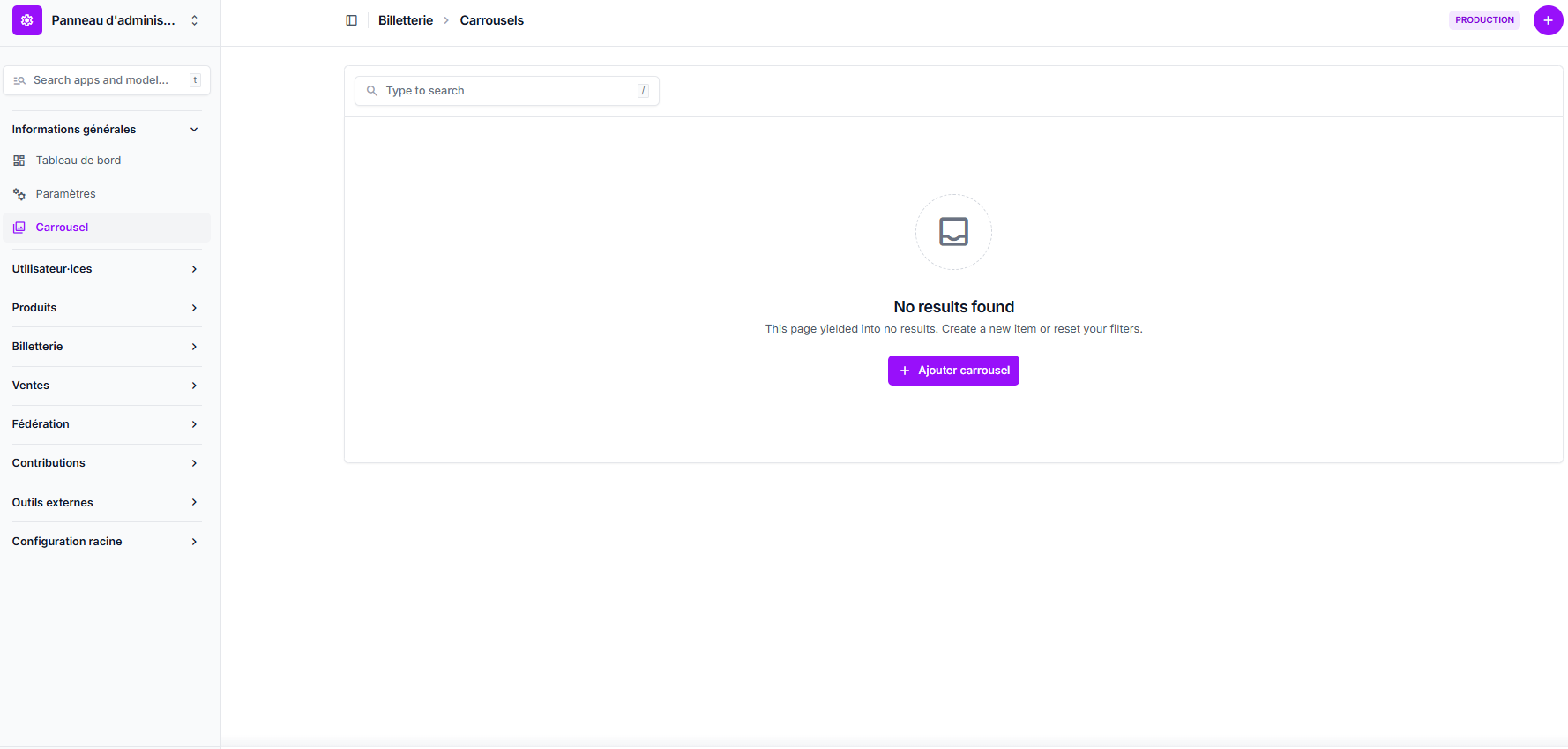Screen dimensions: 1568x749
Task: Click the Tableau de bord grid icon
Action: (19, 161)
